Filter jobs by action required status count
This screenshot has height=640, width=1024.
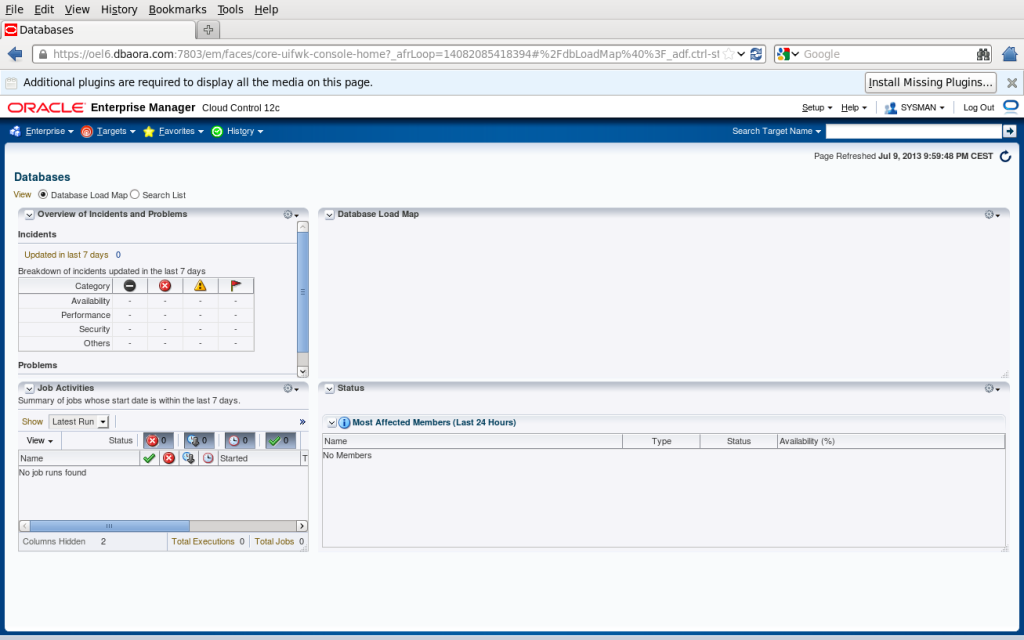[199, 441]
